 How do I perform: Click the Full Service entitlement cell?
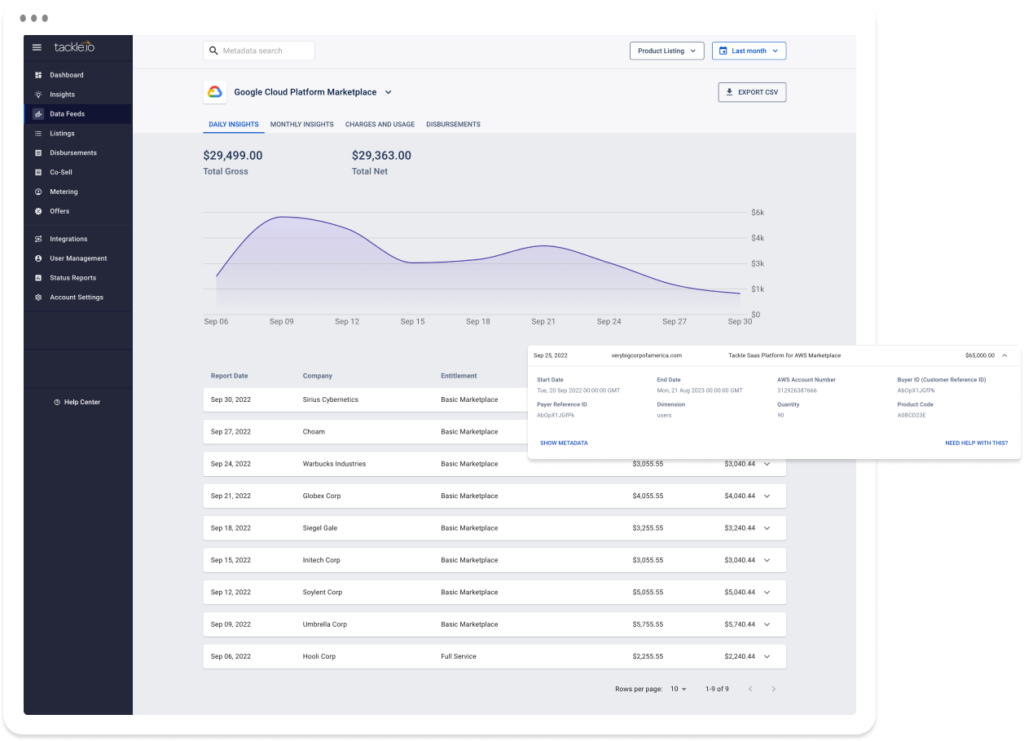458,656
